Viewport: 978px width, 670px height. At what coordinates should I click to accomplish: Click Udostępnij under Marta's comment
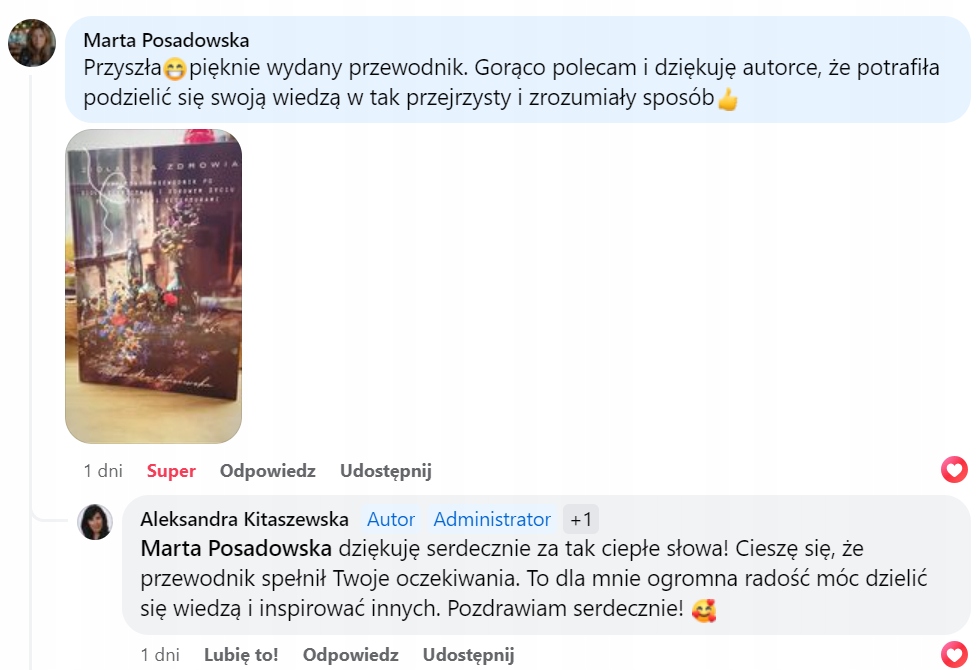pos(385,471)
